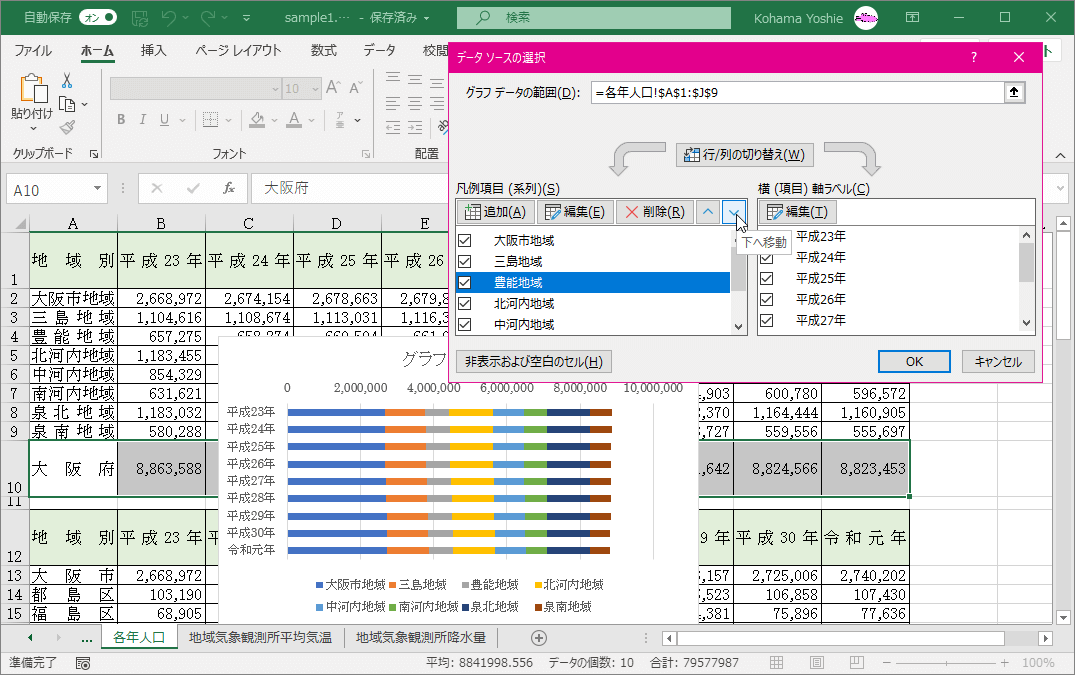
Task: Open the Paste (貼り付け) dropdown arrow
Action: [32, 130]
